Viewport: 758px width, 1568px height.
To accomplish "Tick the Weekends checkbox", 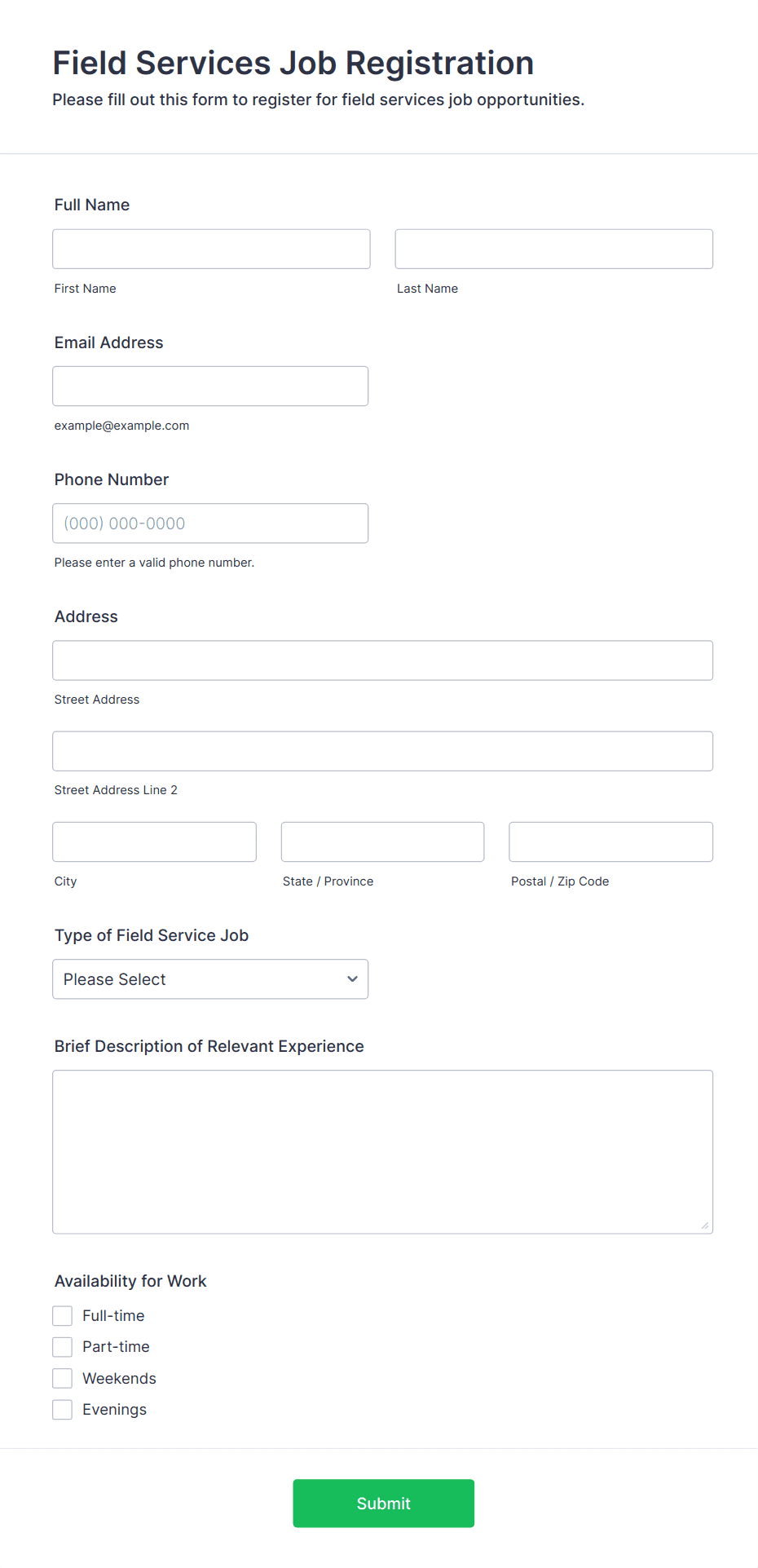I will pyautogui.click(x=63, y=1378).
